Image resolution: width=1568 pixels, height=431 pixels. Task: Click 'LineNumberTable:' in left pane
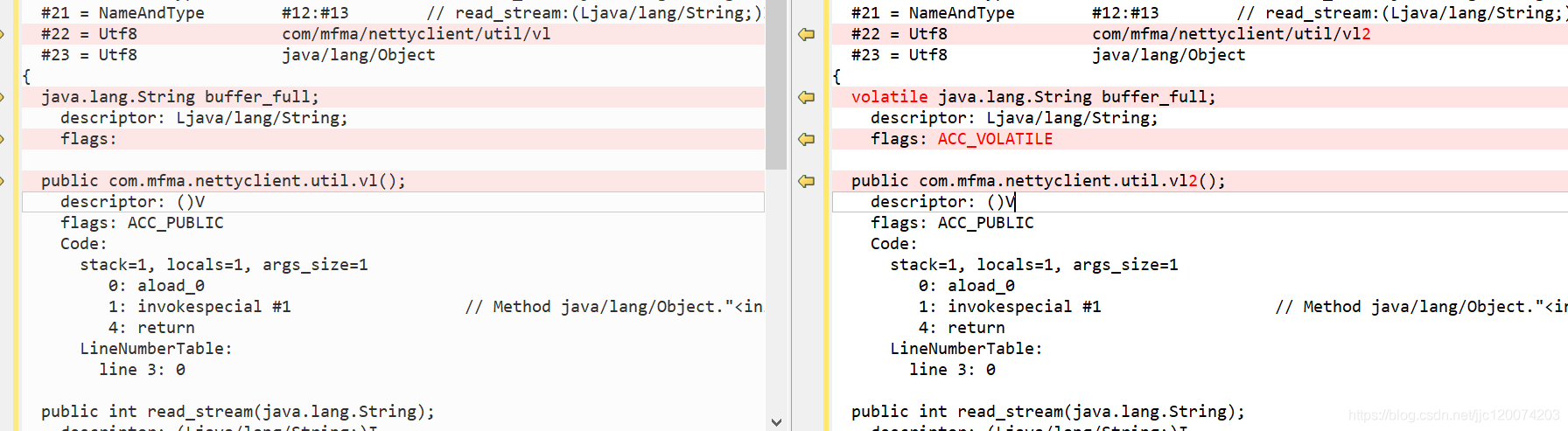[157, 349]
